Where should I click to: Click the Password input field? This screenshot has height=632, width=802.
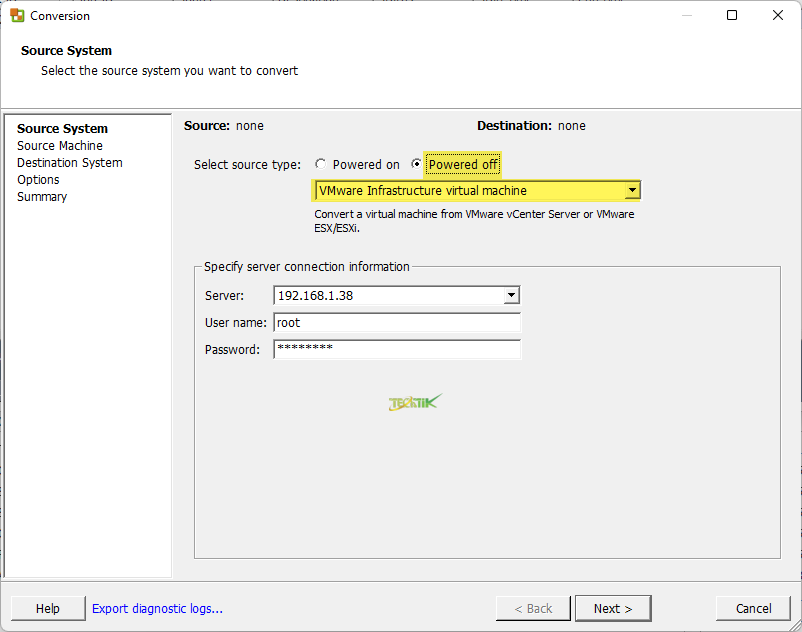click(397, 349)
